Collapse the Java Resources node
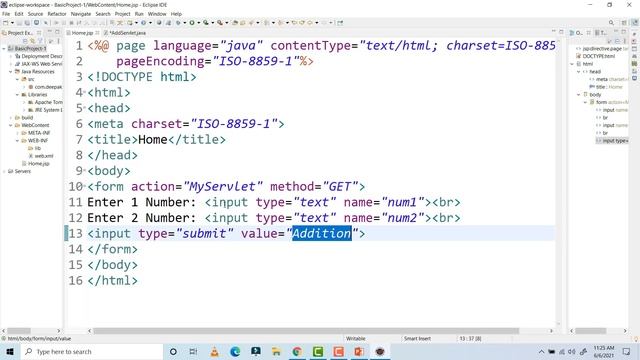The width and height of the screenshot is (640, 360). [11, 71]
